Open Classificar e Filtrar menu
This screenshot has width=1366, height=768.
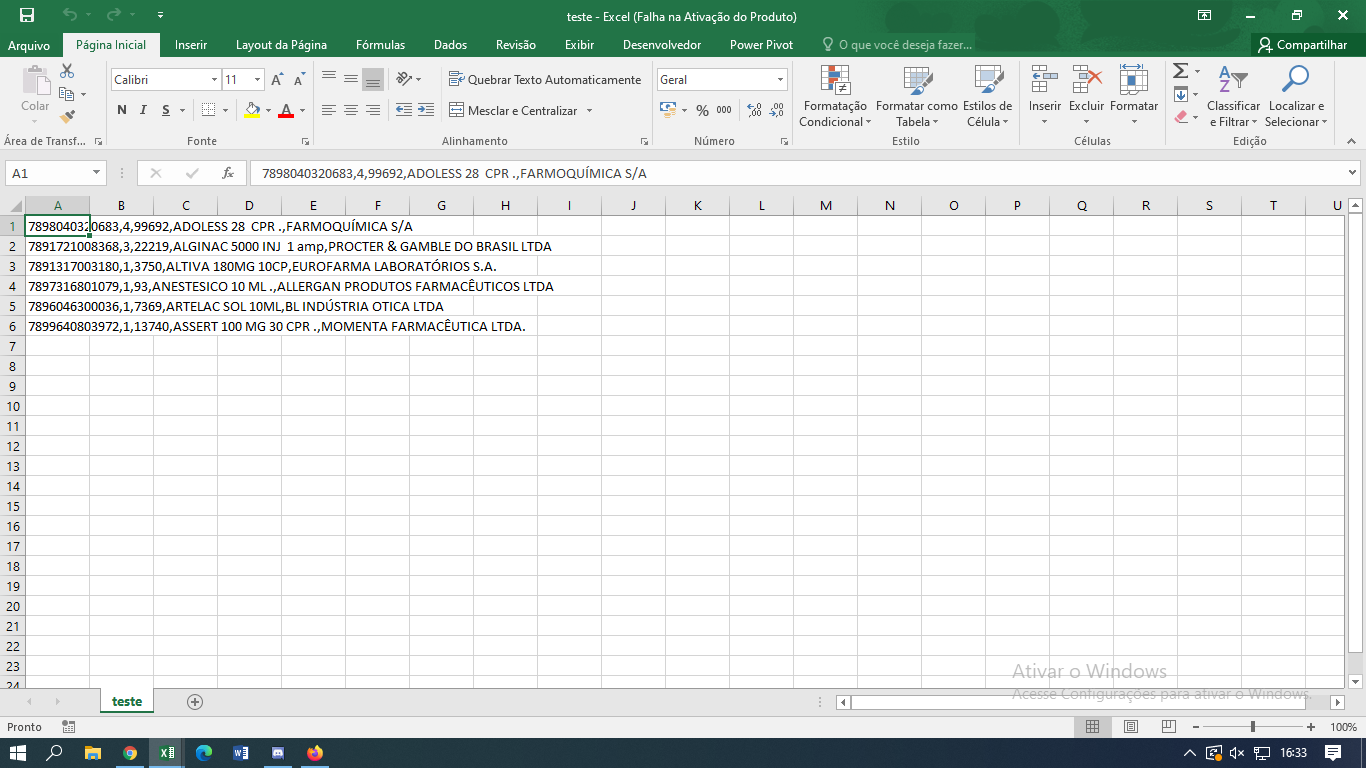[1234, 97]
